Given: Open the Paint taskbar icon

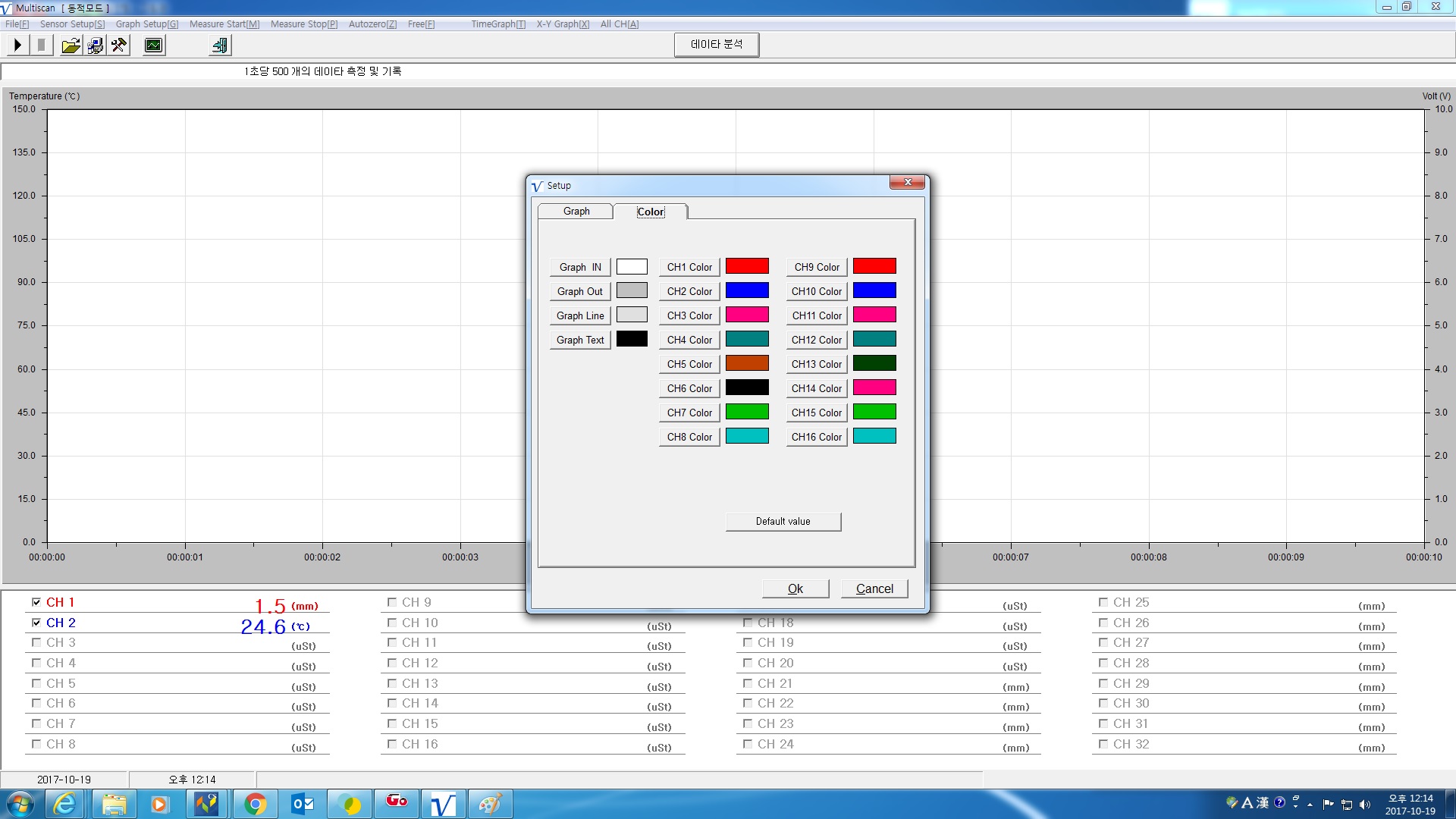Looking at the screenshot, I should (490, 804).
